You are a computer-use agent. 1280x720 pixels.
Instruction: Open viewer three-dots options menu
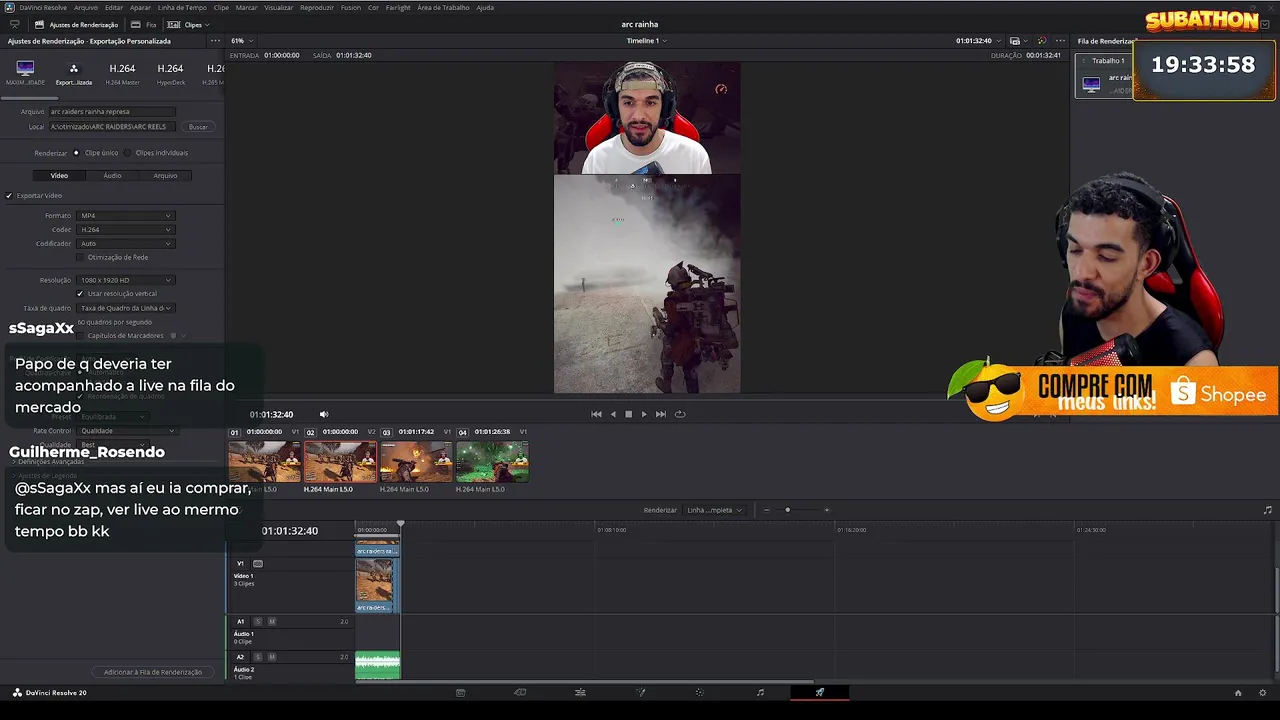(1060, 41)
